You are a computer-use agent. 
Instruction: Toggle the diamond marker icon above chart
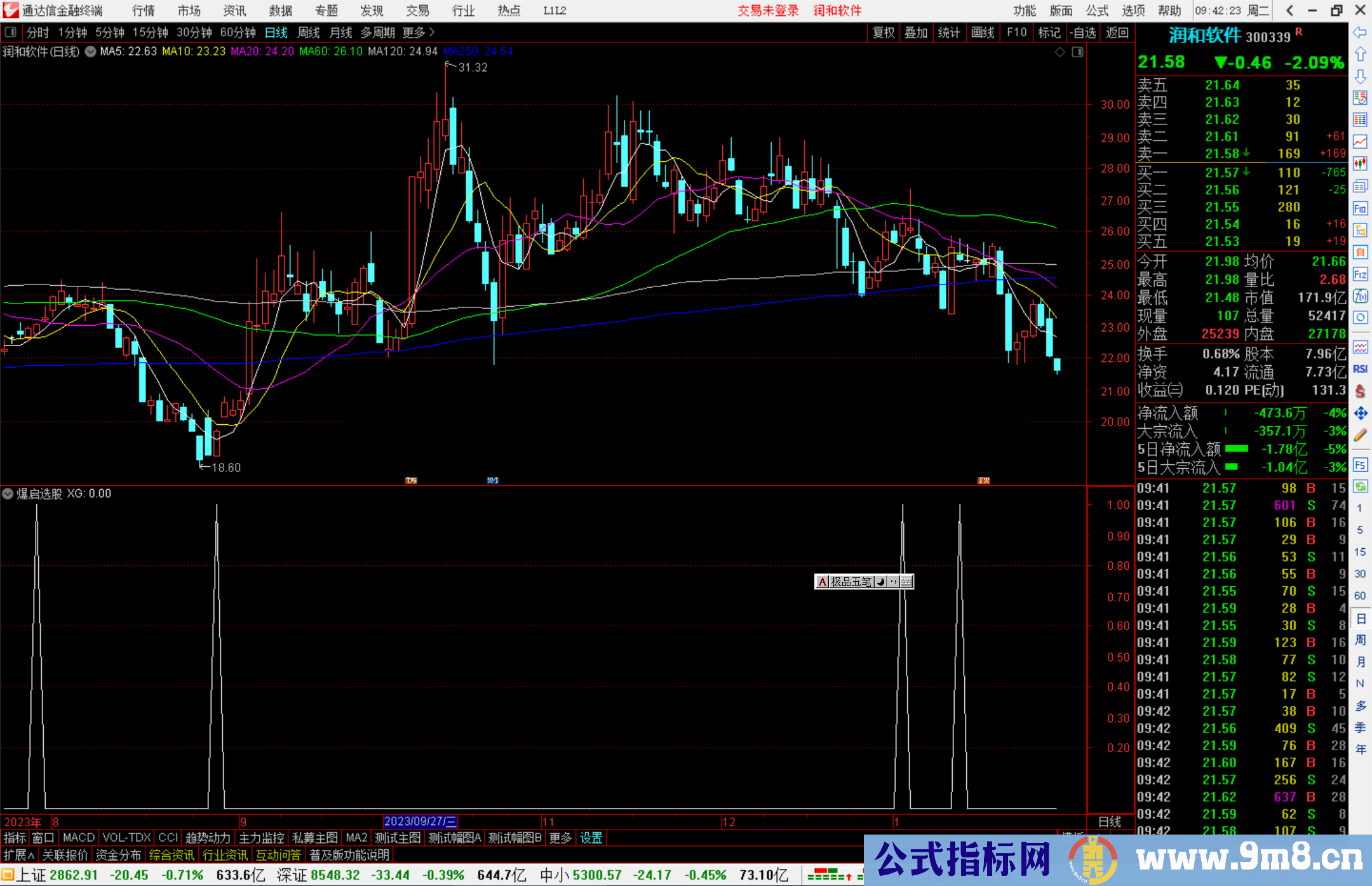(x=1059, y=52)
